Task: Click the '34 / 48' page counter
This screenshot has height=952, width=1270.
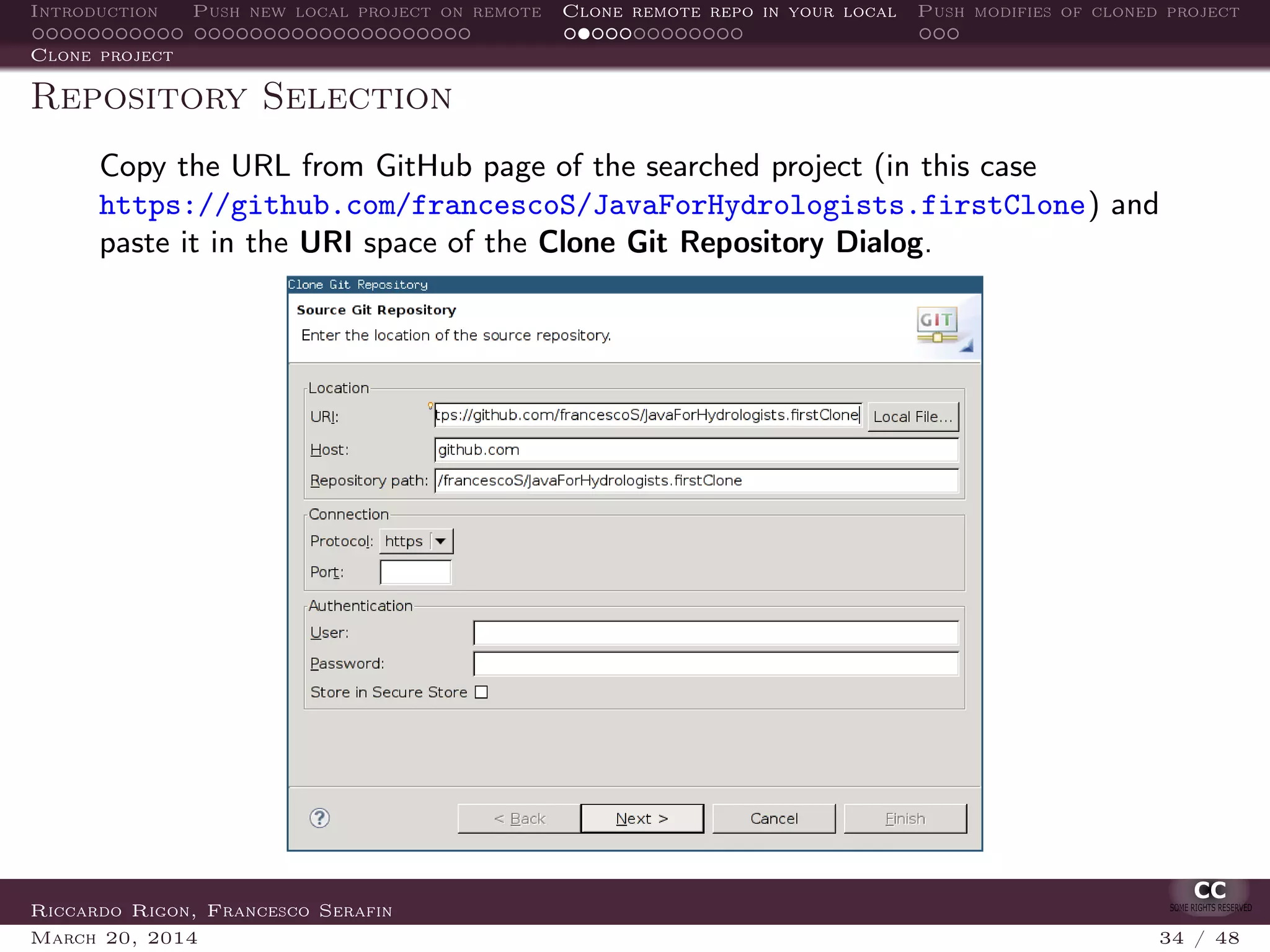Action: (1199, 938)
